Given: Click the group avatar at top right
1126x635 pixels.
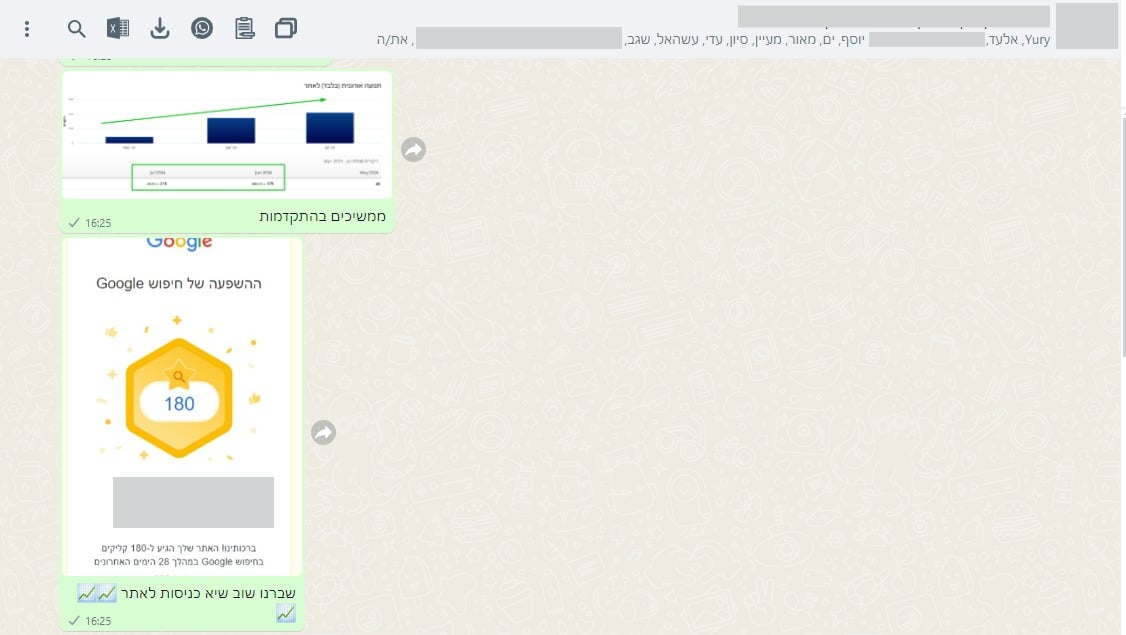Looking at the screenshot, I should 1087,26.
